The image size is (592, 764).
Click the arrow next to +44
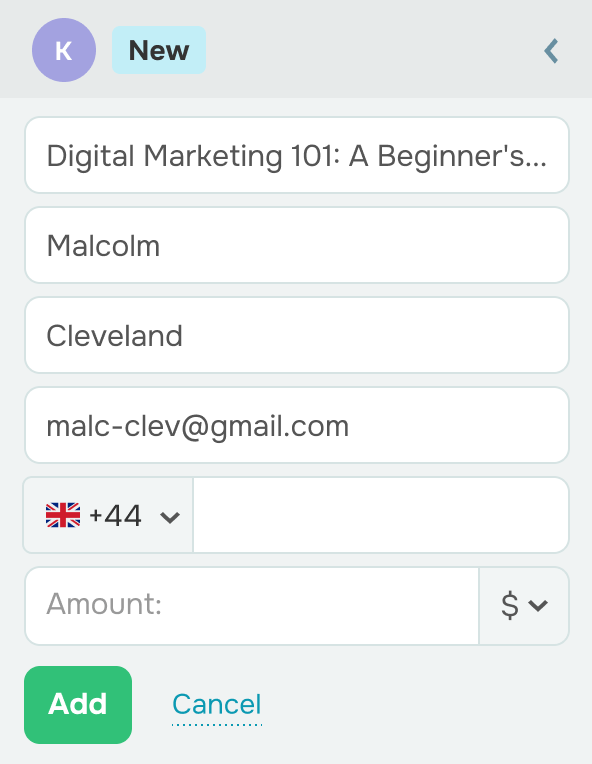(170, 517)
